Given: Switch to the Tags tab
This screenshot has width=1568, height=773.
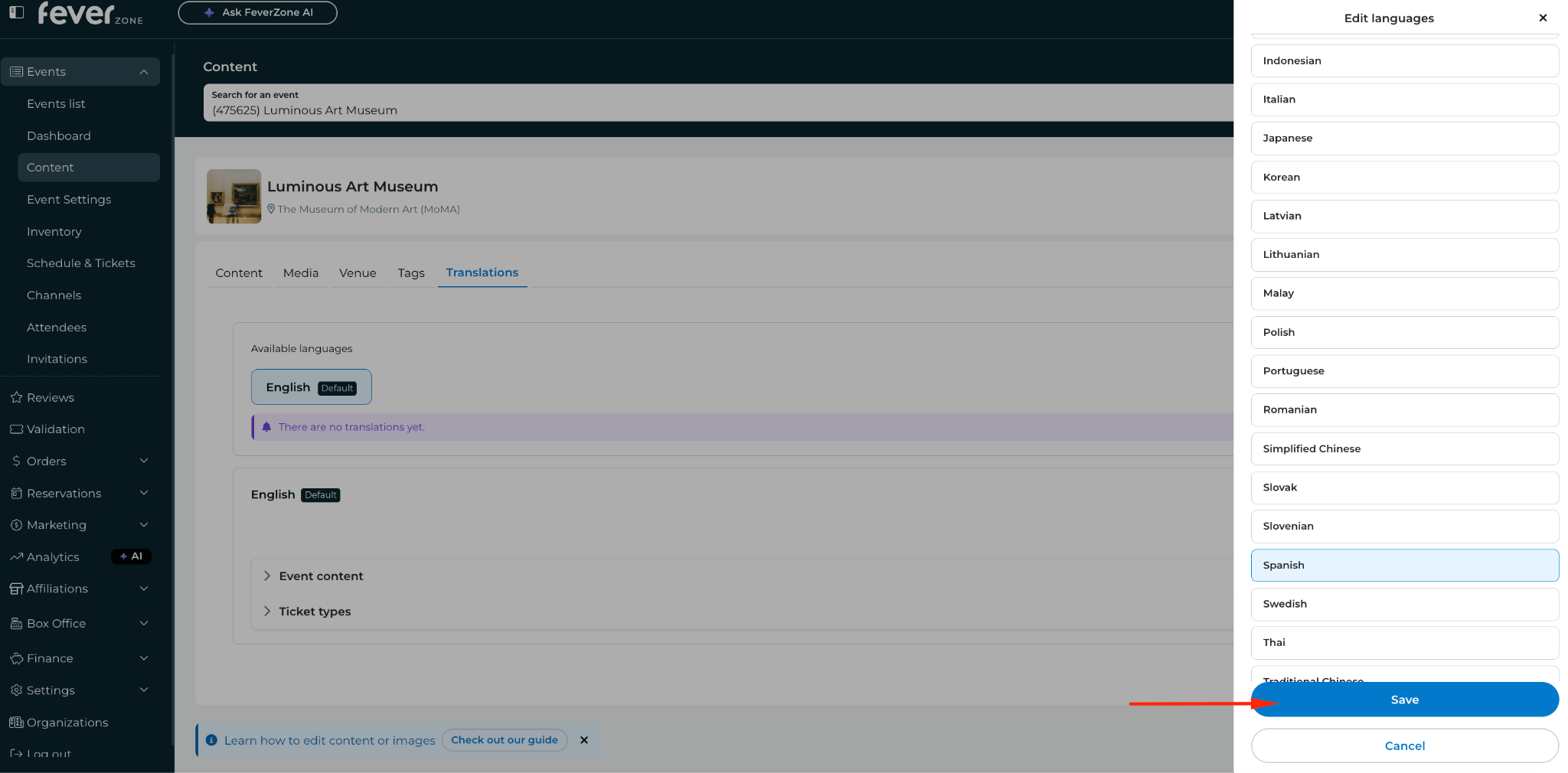Looking at the screenshot, I should click(x=411, y=273).
